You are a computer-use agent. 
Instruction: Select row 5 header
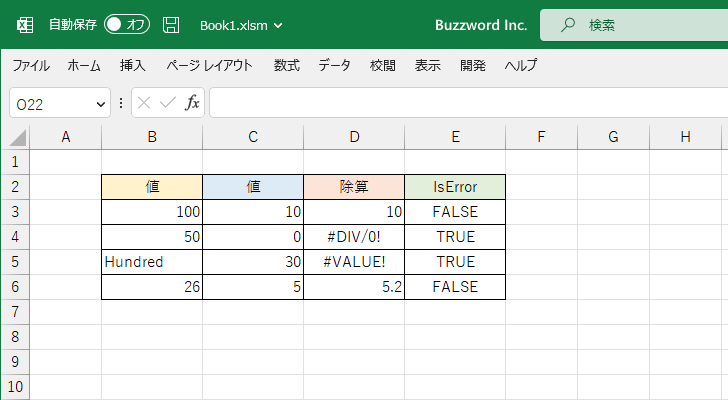click(14, 261)
